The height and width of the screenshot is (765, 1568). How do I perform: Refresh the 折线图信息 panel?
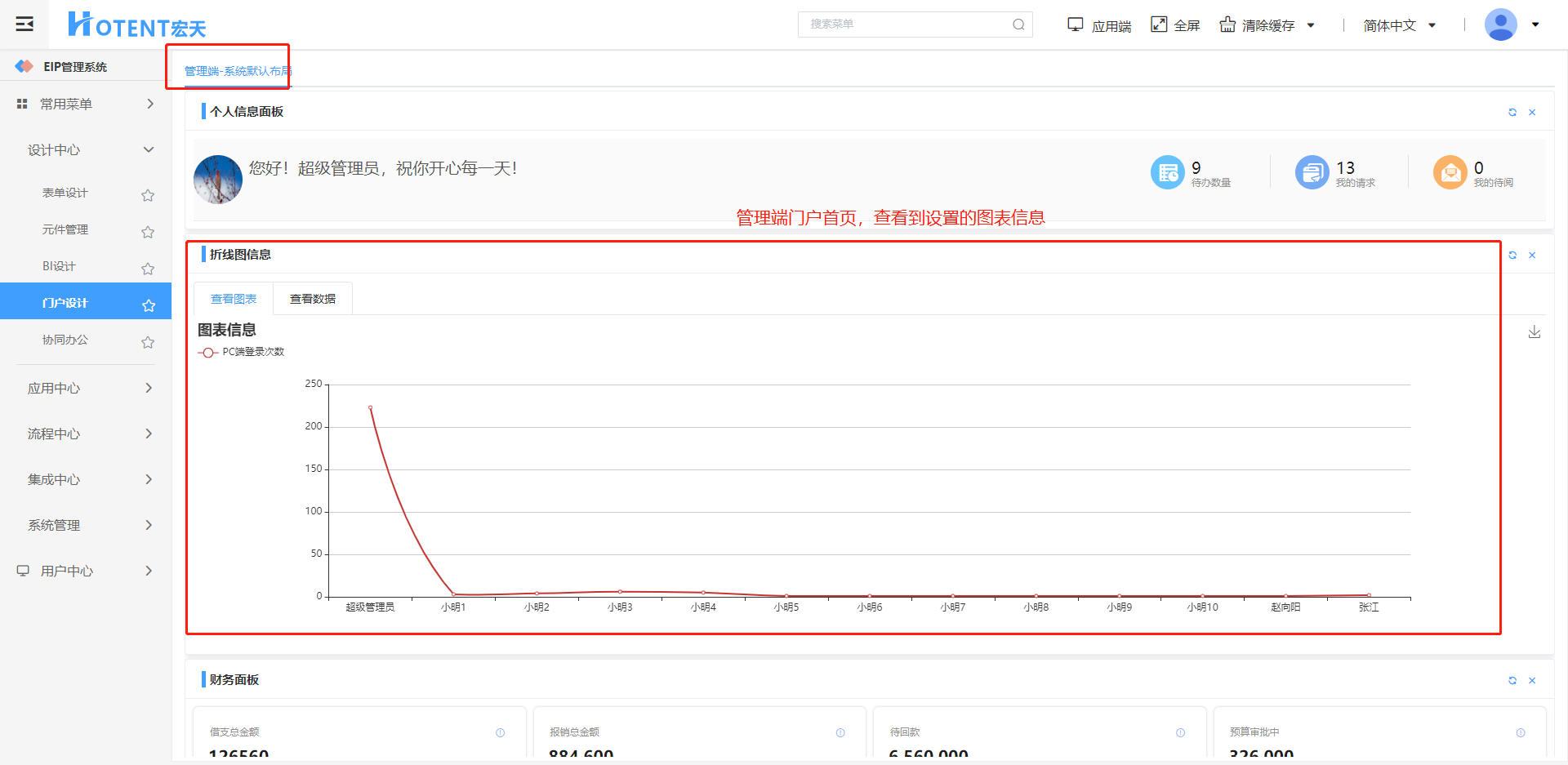[1512, 256]
